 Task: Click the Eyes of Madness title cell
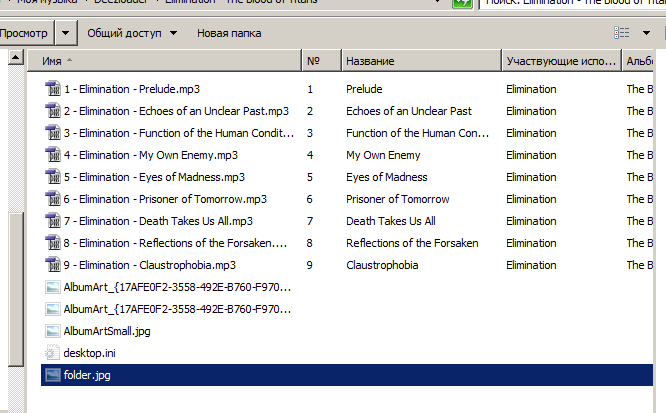[387, 178]
